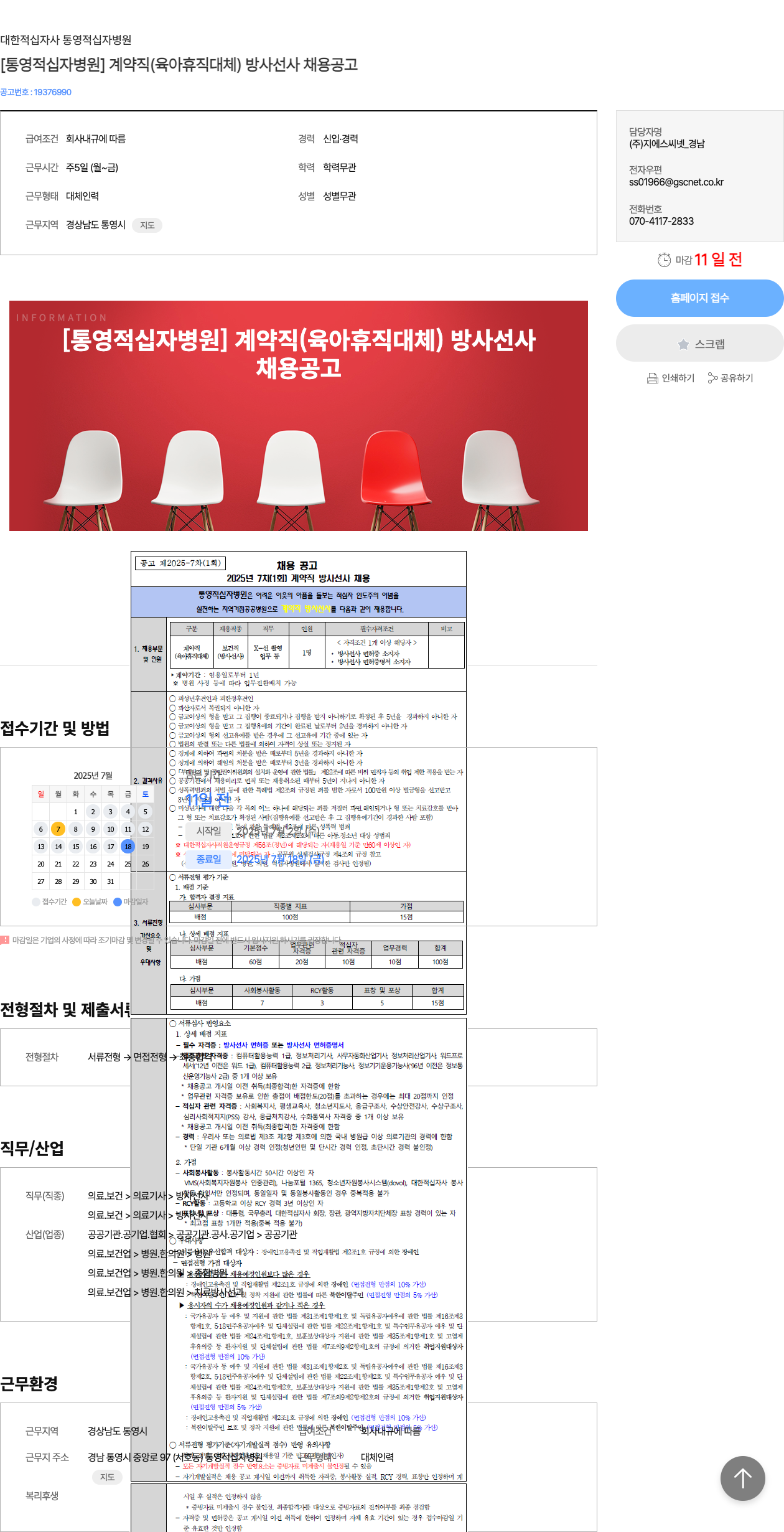Screen dimensions: 784x1532
Task: Click the 스크랩 bookmark button
Action: 699,344
